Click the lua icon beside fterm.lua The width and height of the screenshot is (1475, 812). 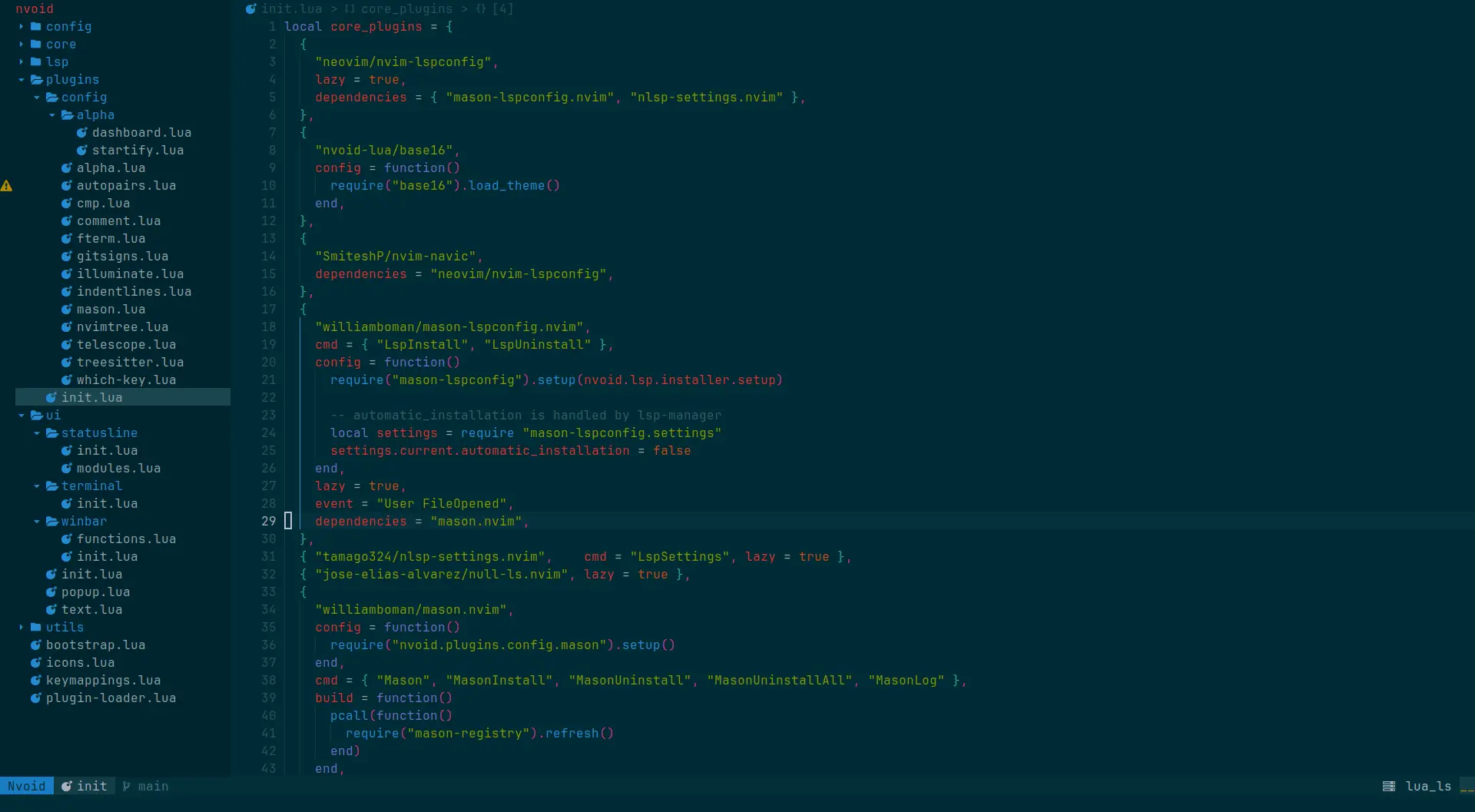pyautogui.click(x=67, y=239)
